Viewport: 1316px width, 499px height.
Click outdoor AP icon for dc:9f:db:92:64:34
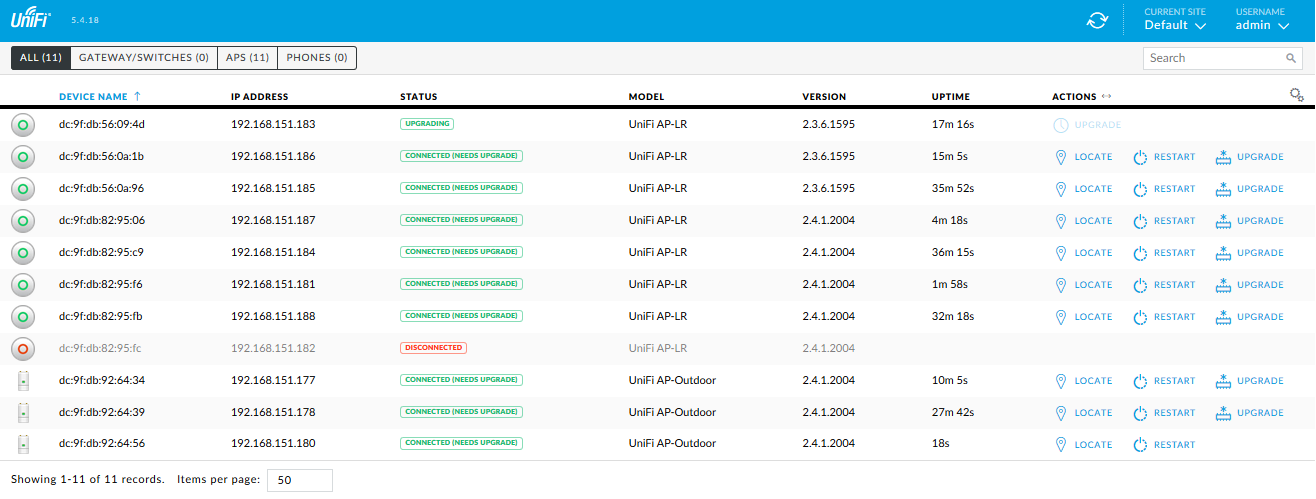tap(24, 381)
